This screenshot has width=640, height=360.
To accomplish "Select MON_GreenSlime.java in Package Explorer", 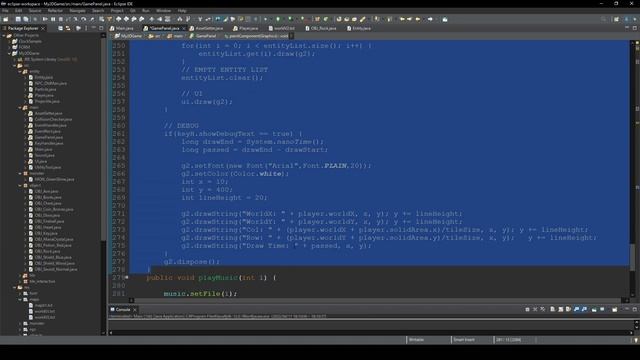I will [x=51, y=179].
